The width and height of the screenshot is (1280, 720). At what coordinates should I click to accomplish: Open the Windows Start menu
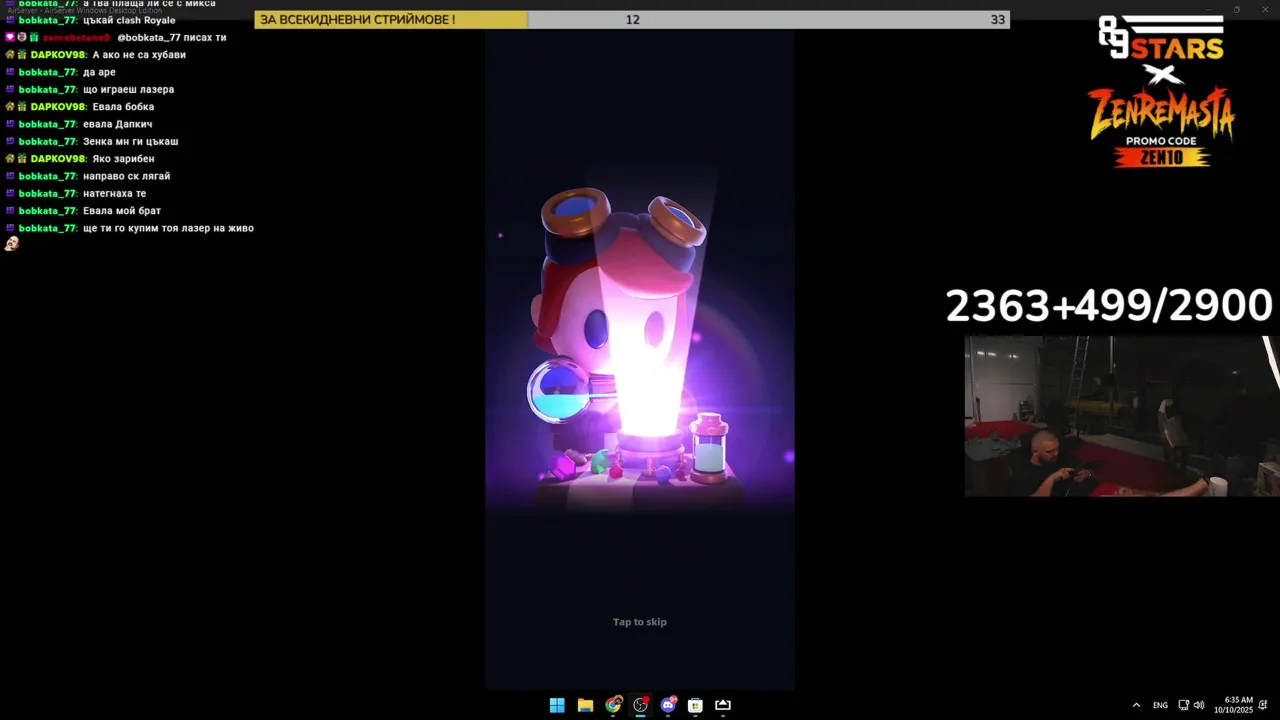pyautogui.click(x=557, y=705)
